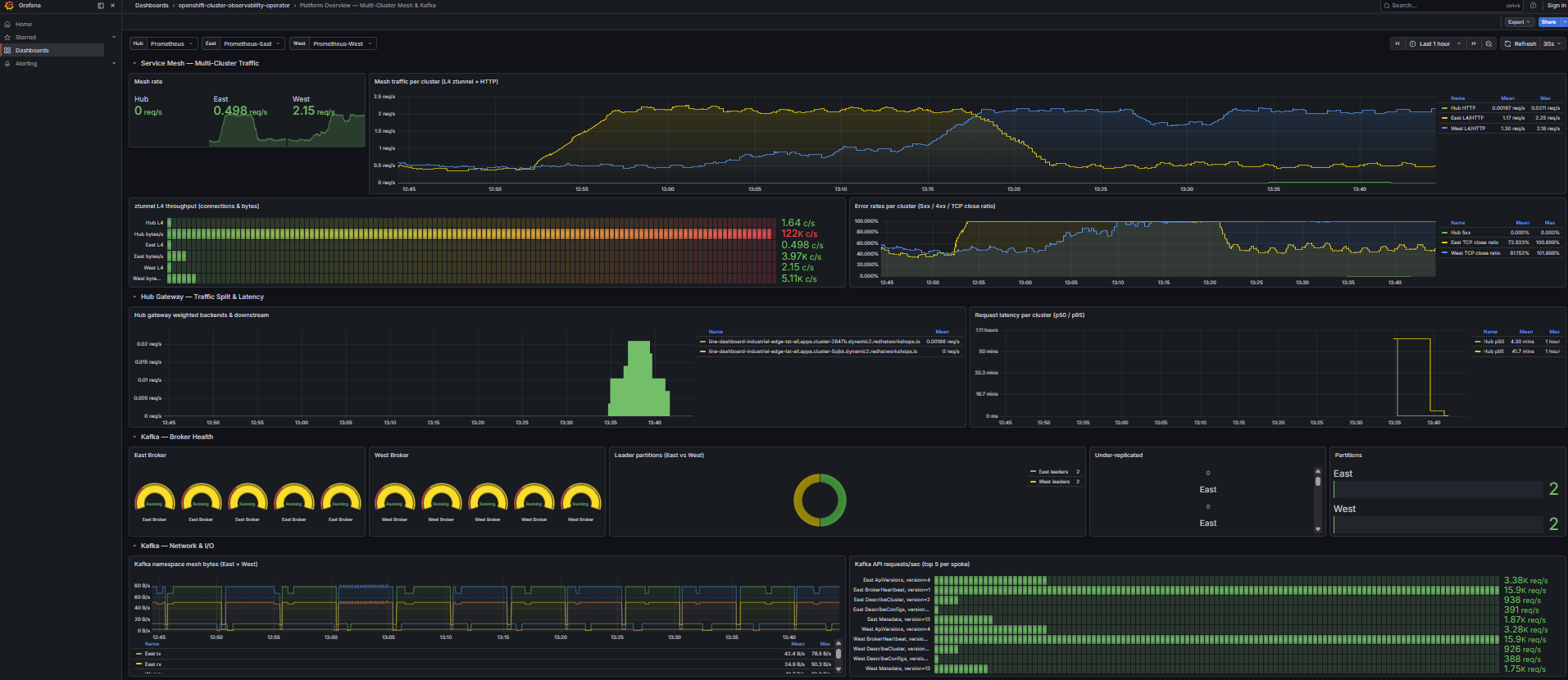Image resolution: width=1568 pixels, height=680 pixels.
Task: Toggle Hub p95 latency series
Action: point(1493,351)
